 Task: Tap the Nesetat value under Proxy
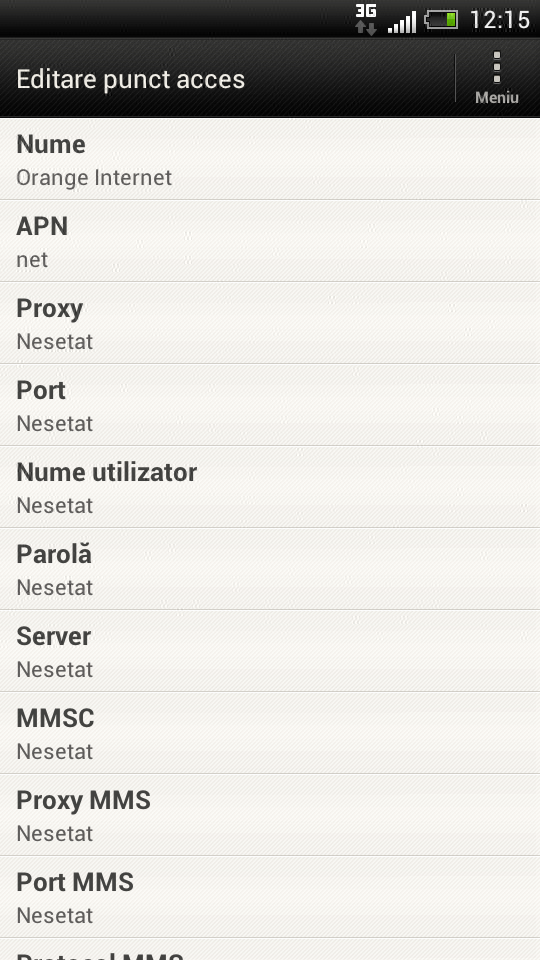pyautogui.click(x=54, y=342)
